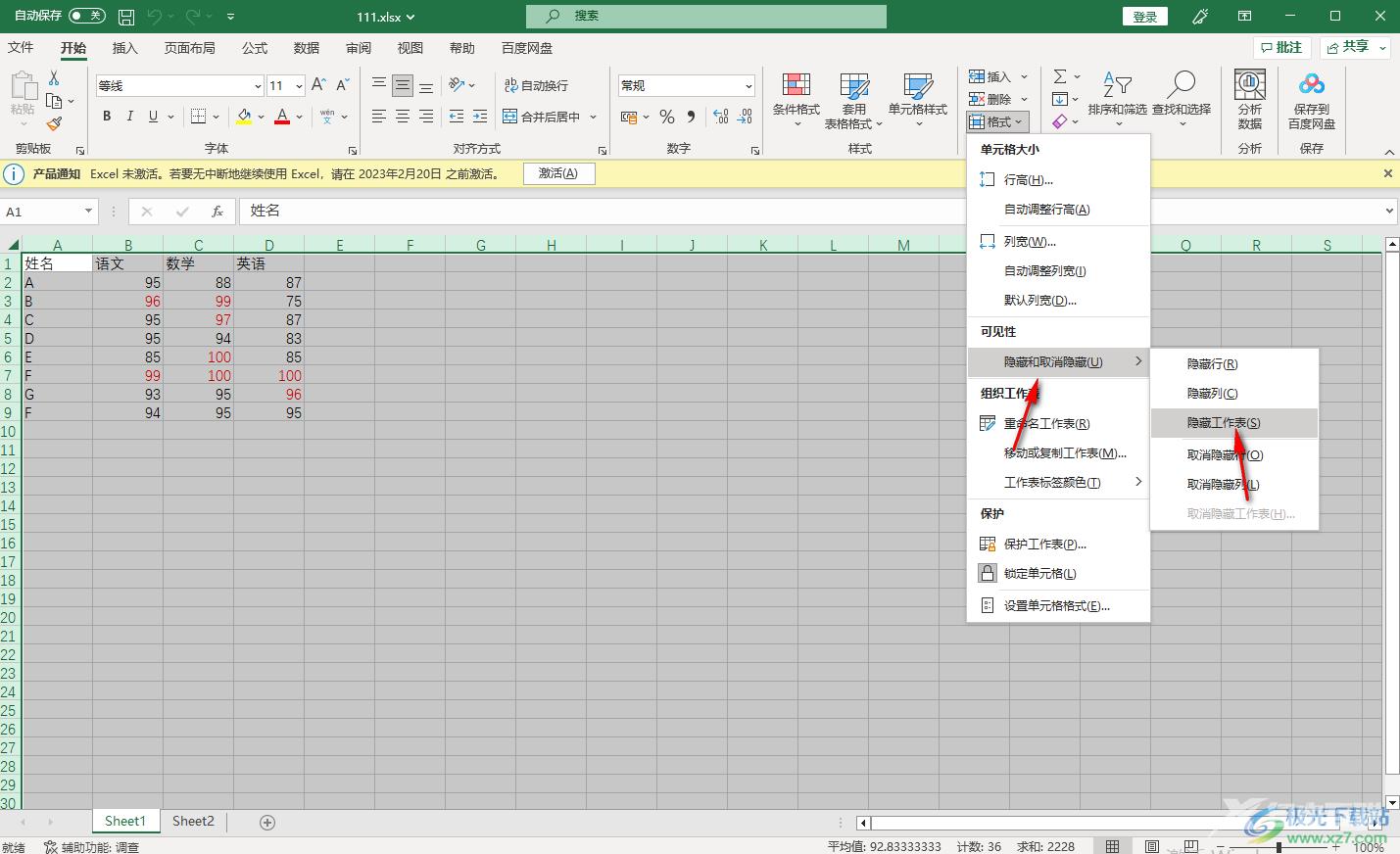Increase font size with larger A icon

click(x=318, y=85)
